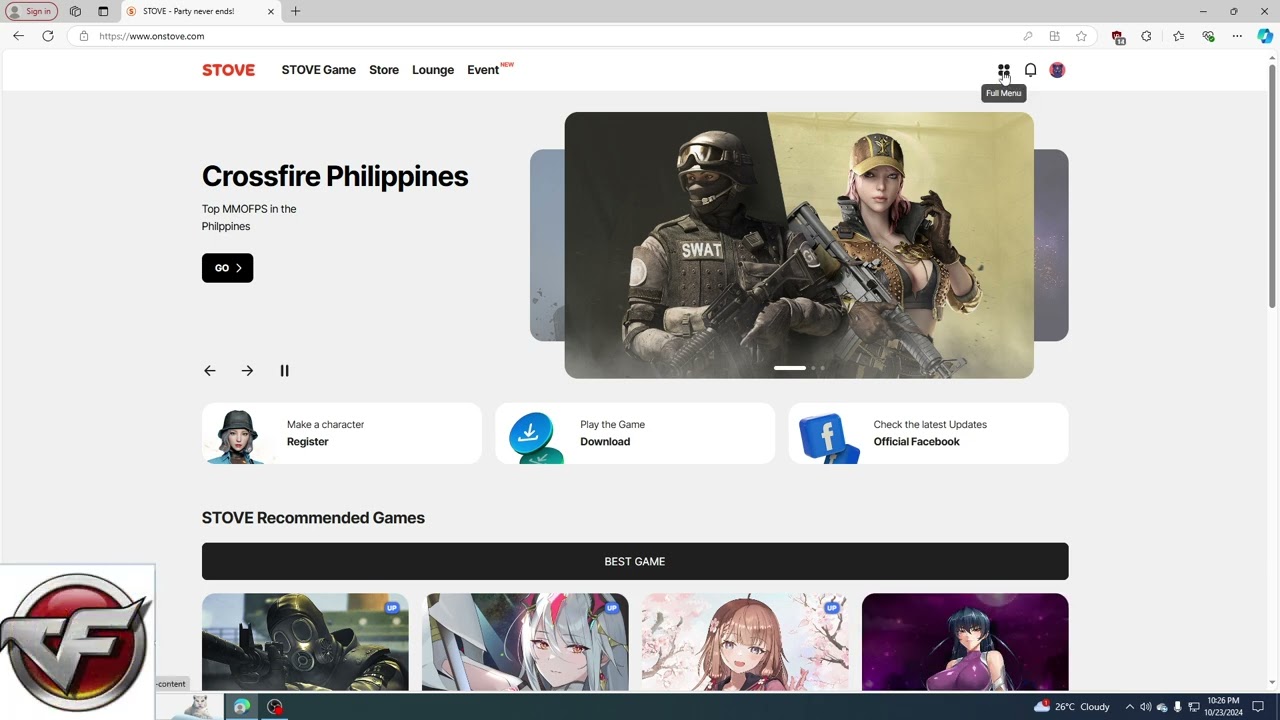Click the Crossfire SWAT banner image
This screenshot has height=720, width=1280.
(799, 245)
